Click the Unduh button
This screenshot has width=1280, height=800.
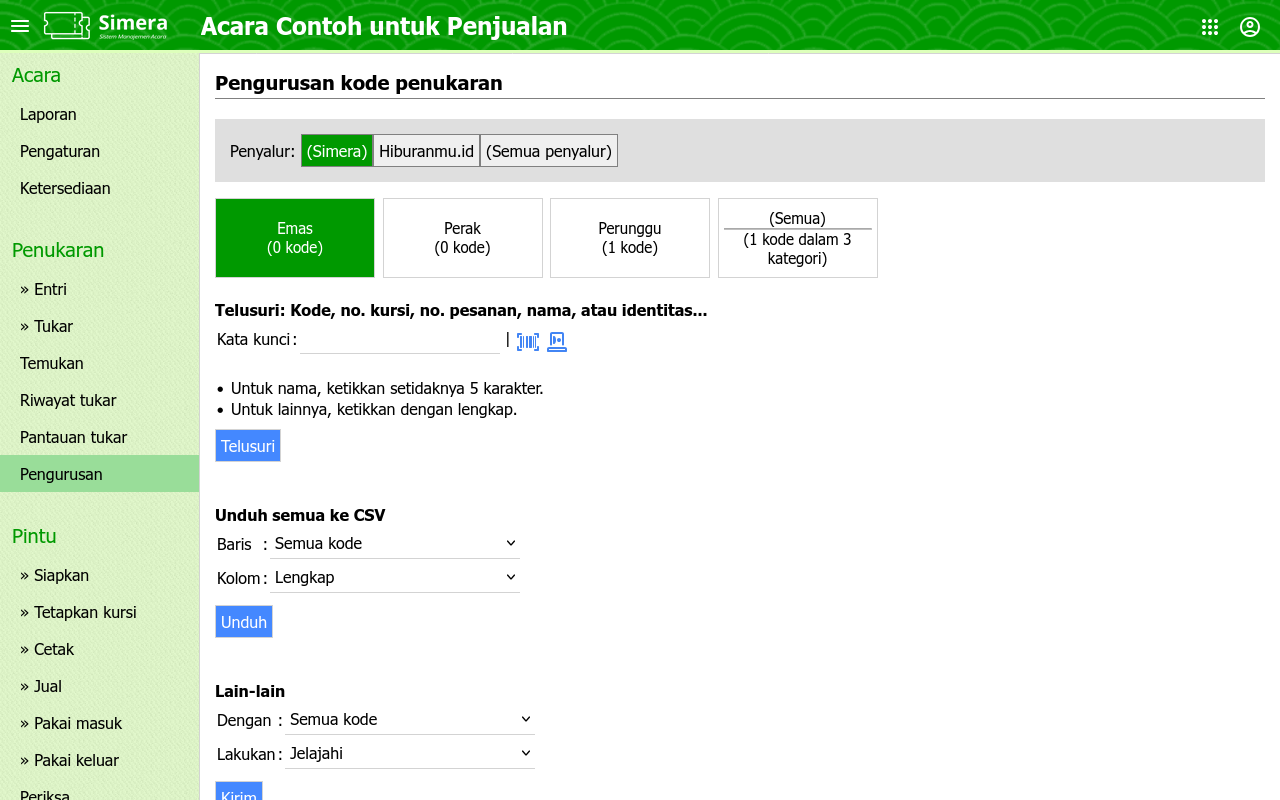244,622
